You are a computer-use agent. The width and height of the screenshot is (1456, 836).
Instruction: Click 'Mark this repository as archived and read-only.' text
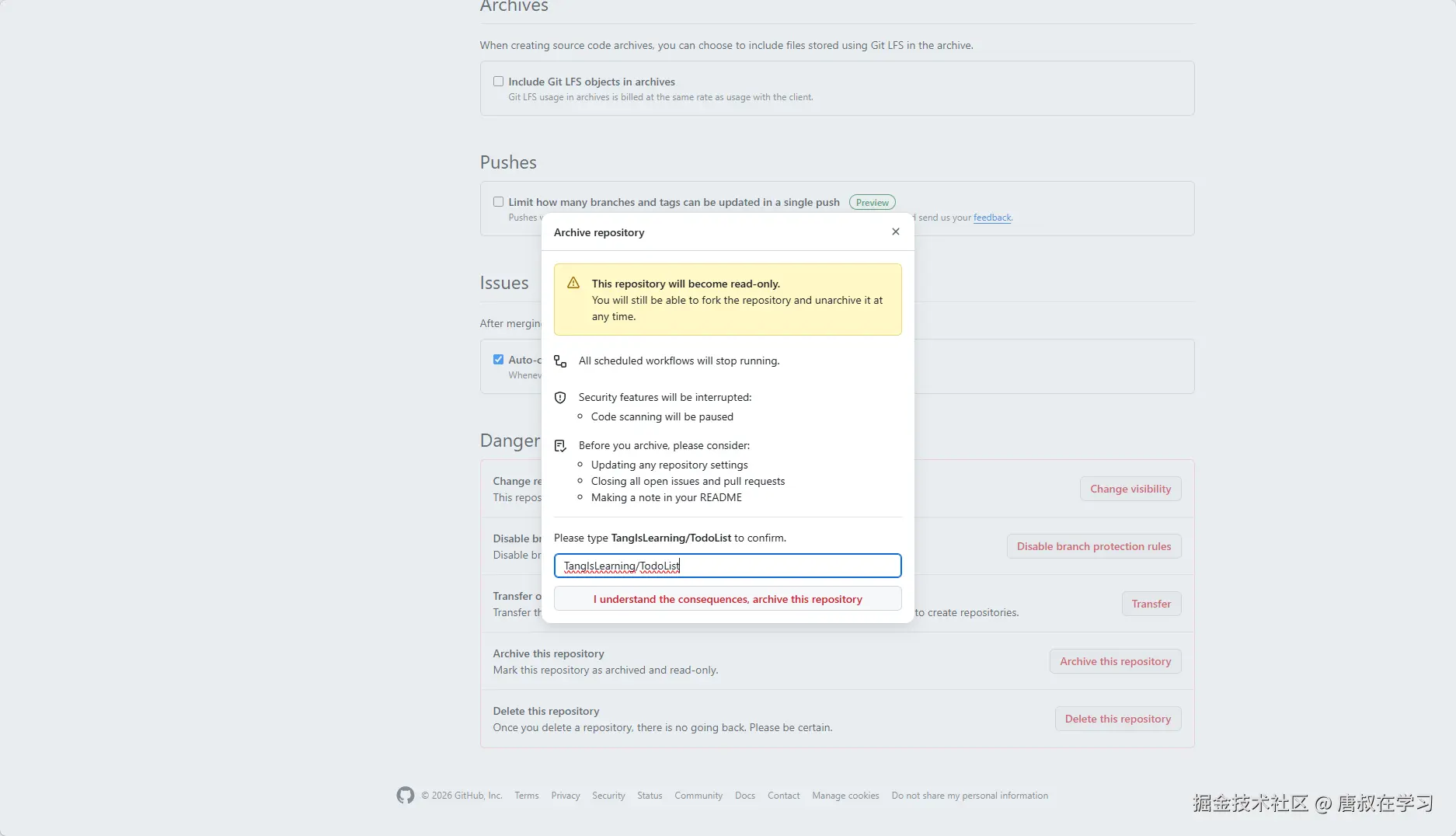pos(605,670)
